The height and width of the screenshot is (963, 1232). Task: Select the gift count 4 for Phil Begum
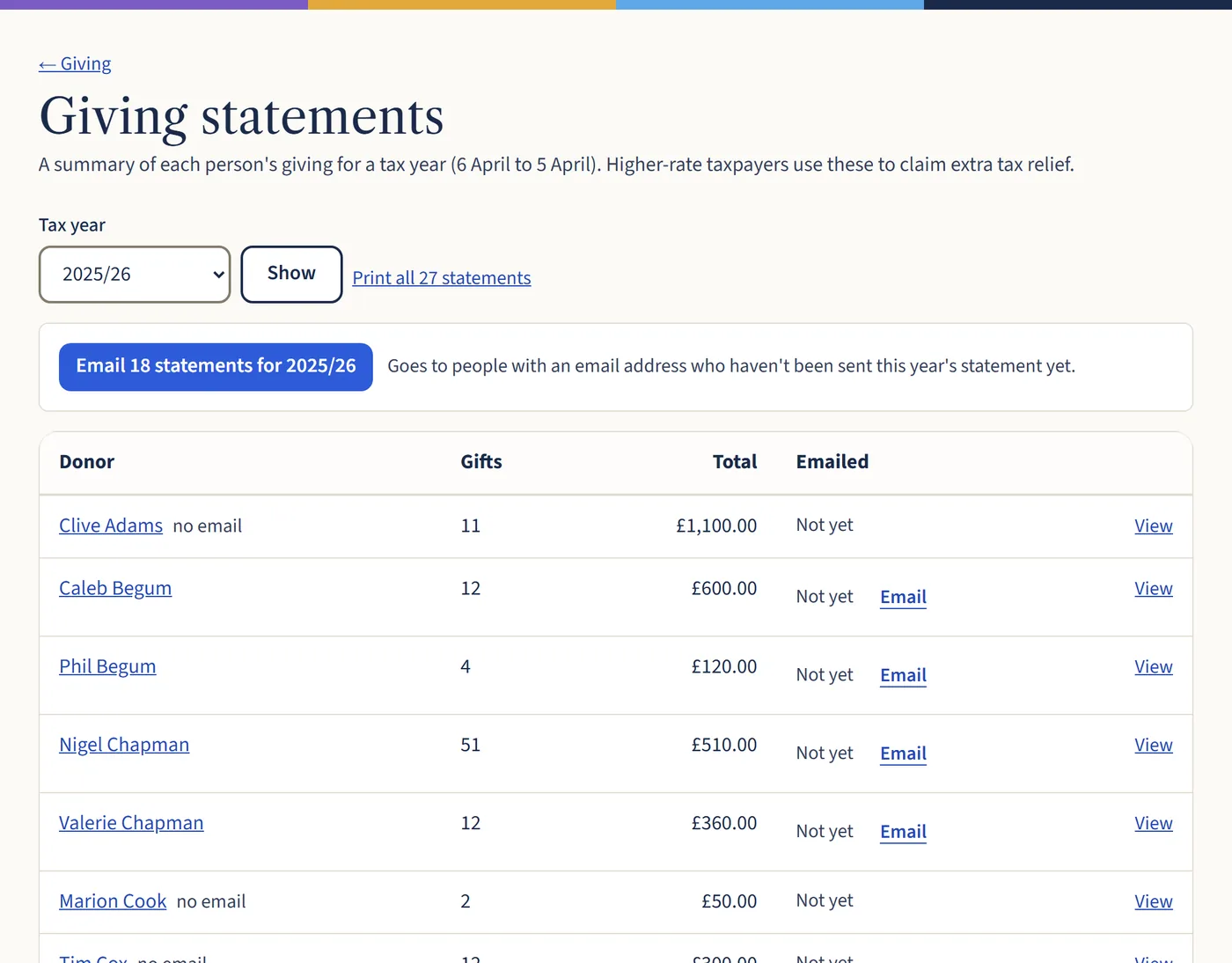coord(466,666)
